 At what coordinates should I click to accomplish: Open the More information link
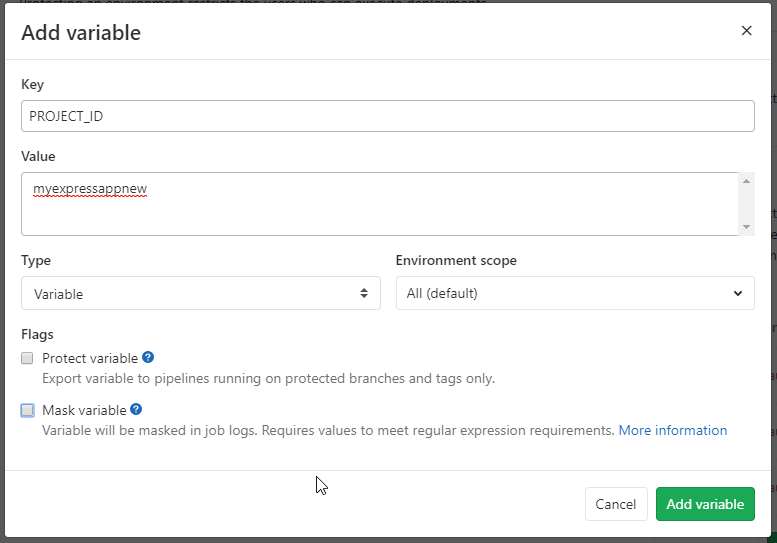pyautogui.click(x=672, y=430)
